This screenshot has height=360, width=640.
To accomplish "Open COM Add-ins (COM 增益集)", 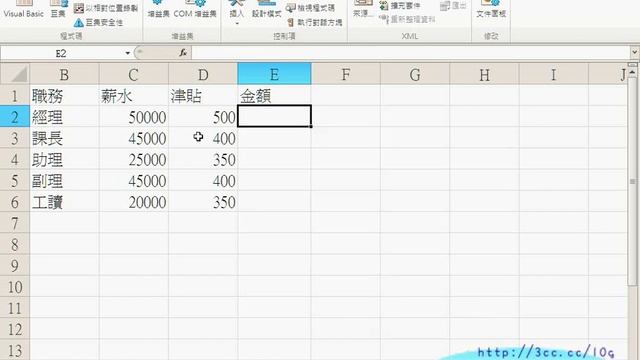I will 195,9.
